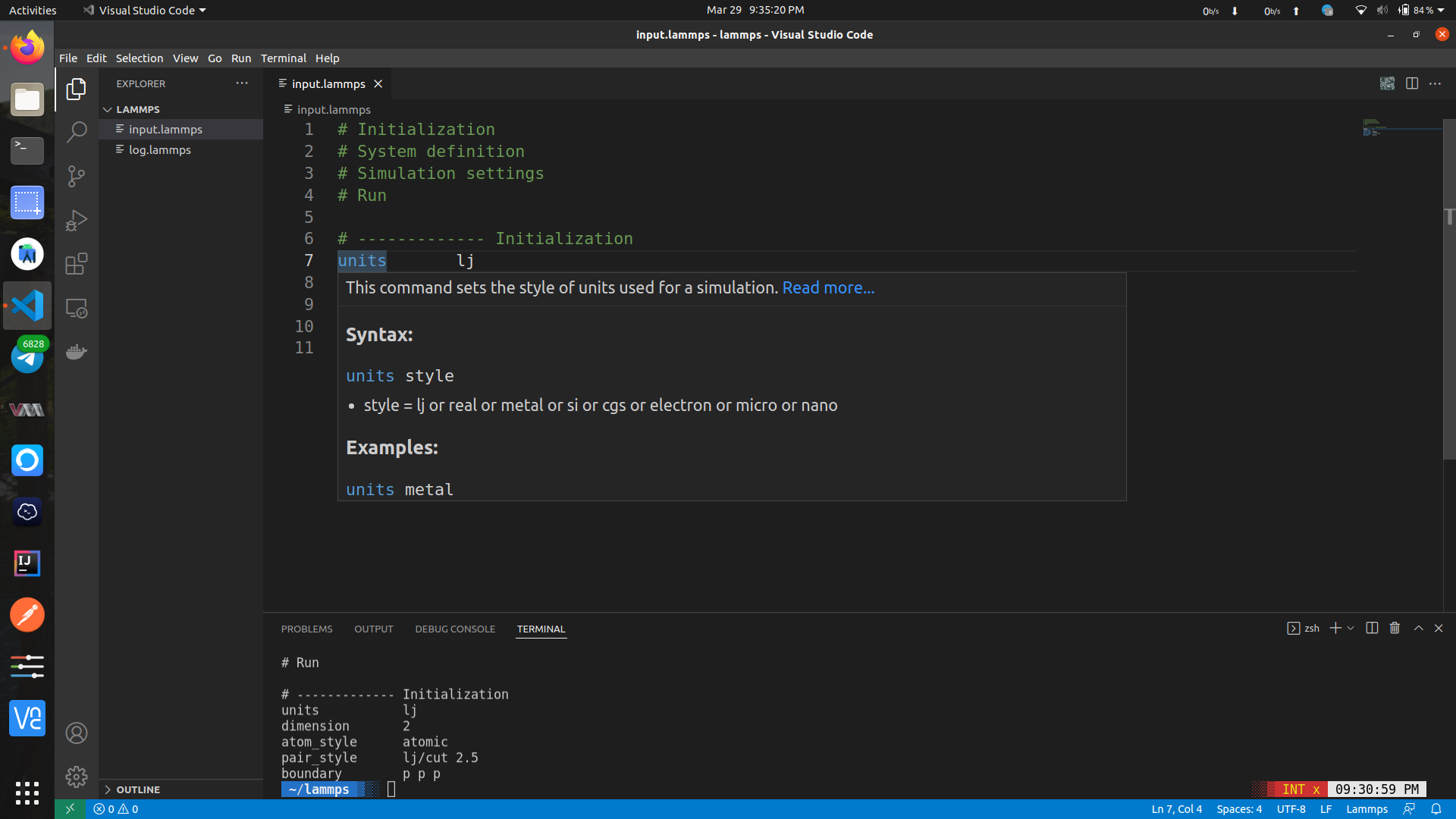This screenshot has width=1456, height=819.
Task: Split the terminal panel
Action: (1372, 628)
